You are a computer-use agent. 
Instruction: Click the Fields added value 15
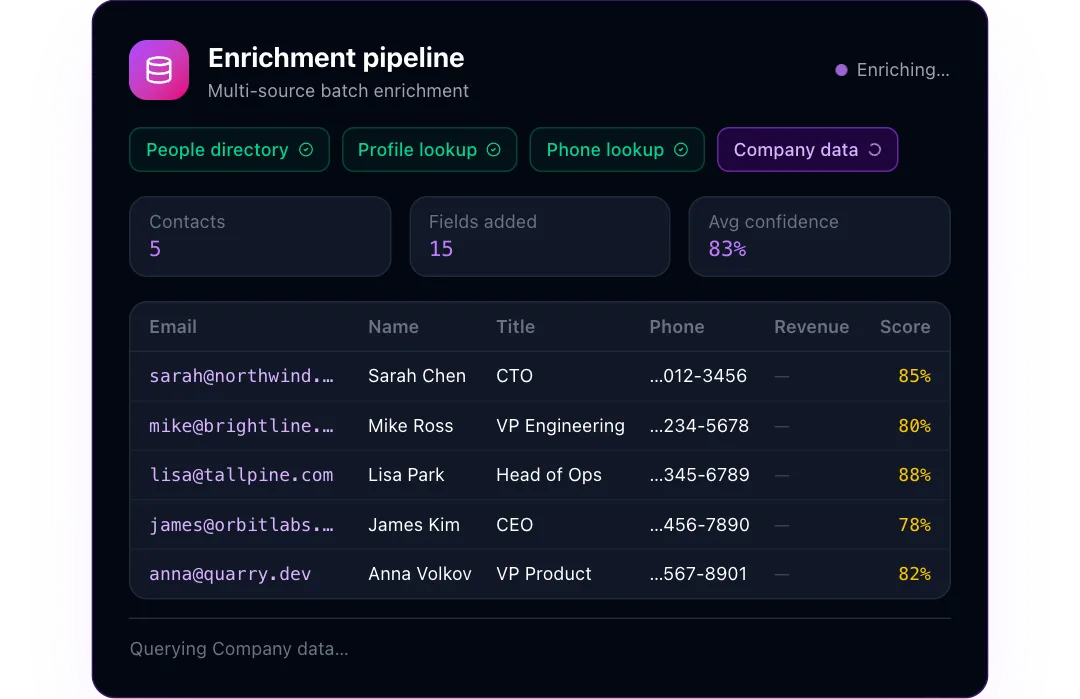pyautogui.click(x=441, y=249)
